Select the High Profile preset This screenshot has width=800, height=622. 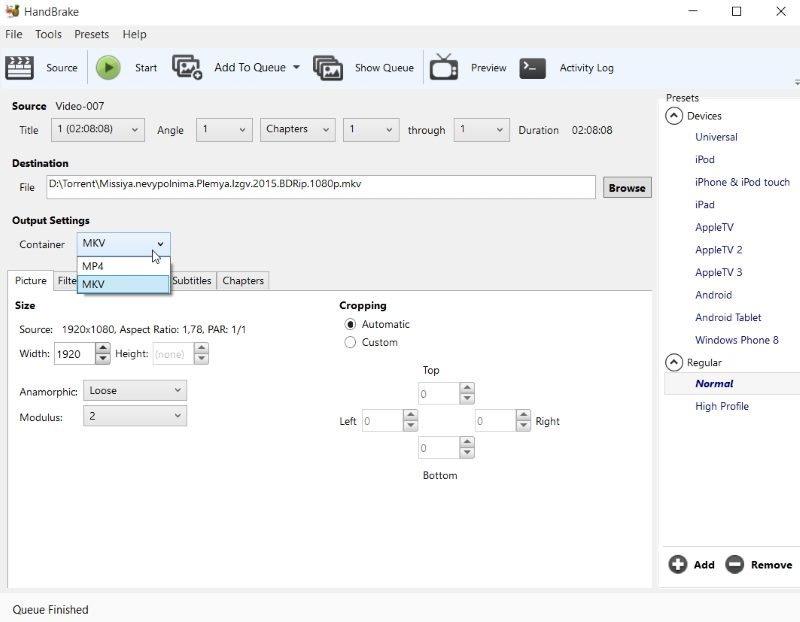point(722,406)
